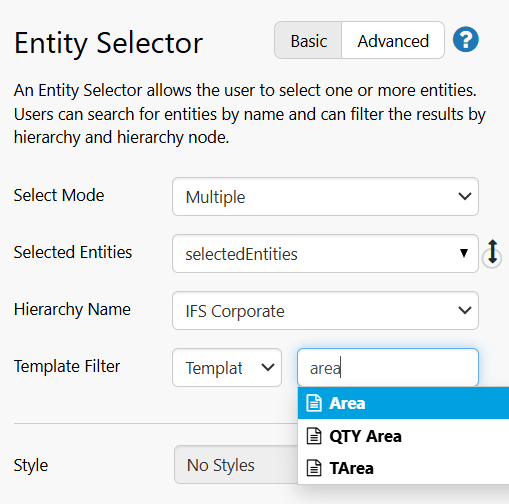Image resolution: width=509 pixels, height=504 pixels.
Task: Open the selectedEntities dropdown
Action: pyautogui.click(x=325, y=253)
